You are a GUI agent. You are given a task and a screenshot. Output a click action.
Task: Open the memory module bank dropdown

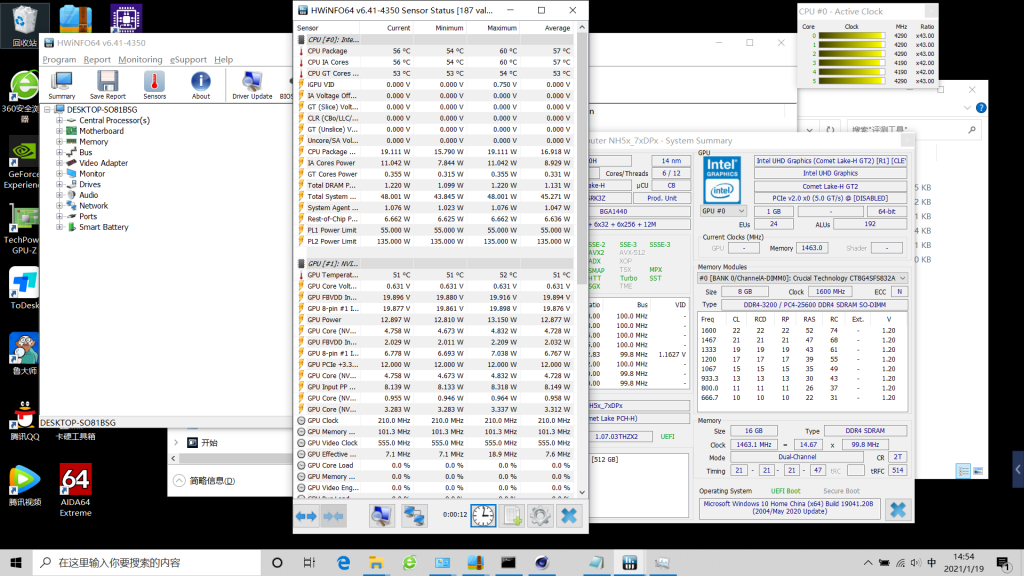pos(803,278)
